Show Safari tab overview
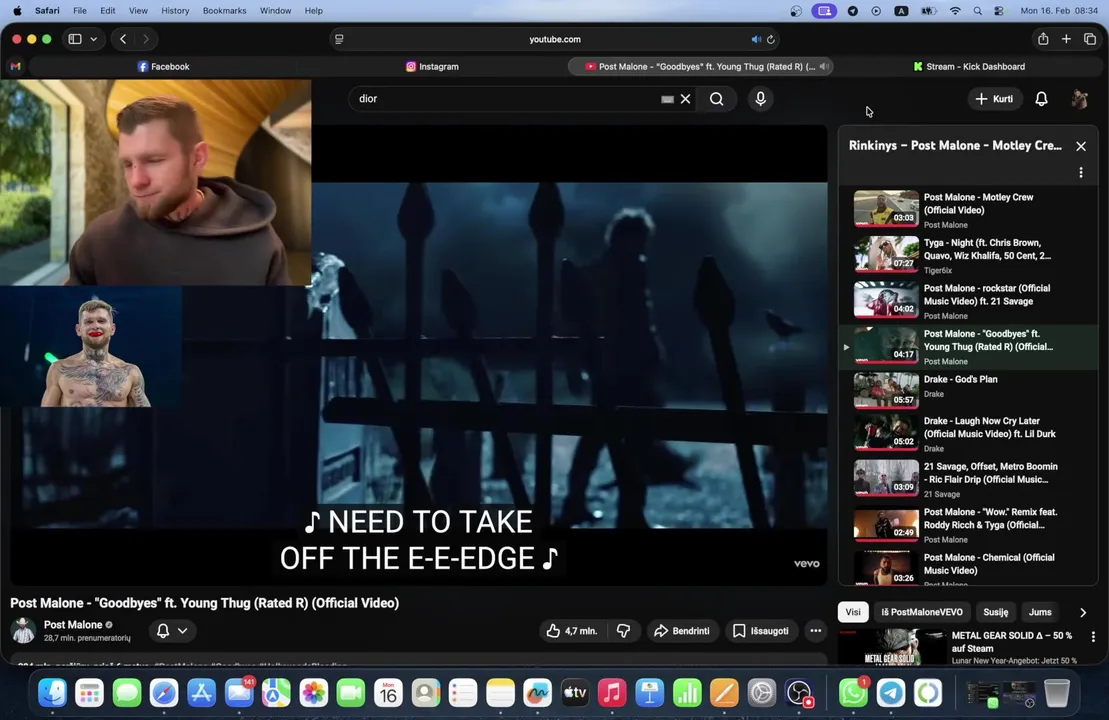Viewport: 1109px width, 720px height. [1090, 40]
